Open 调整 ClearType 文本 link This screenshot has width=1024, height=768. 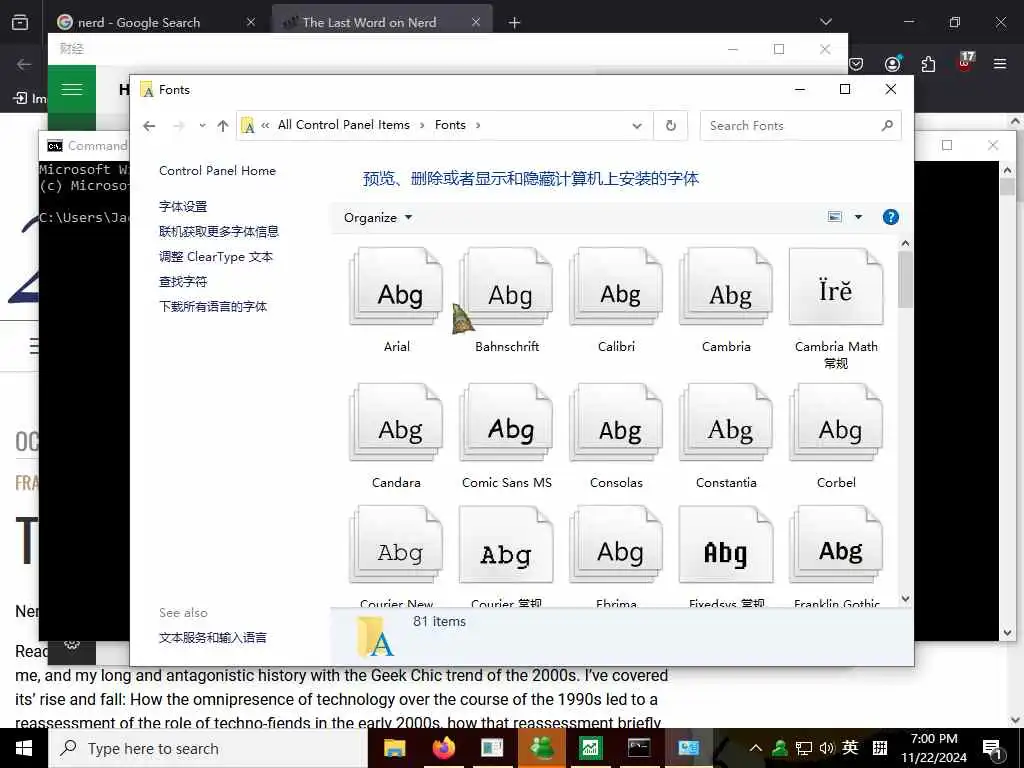[x=216, y=257]
